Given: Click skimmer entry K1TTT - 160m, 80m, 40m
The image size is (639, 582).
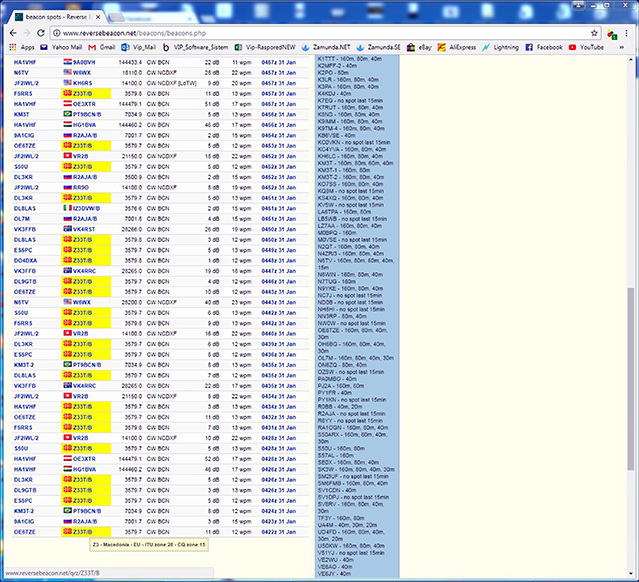Looking at the screenshot, I should [350, 59].
